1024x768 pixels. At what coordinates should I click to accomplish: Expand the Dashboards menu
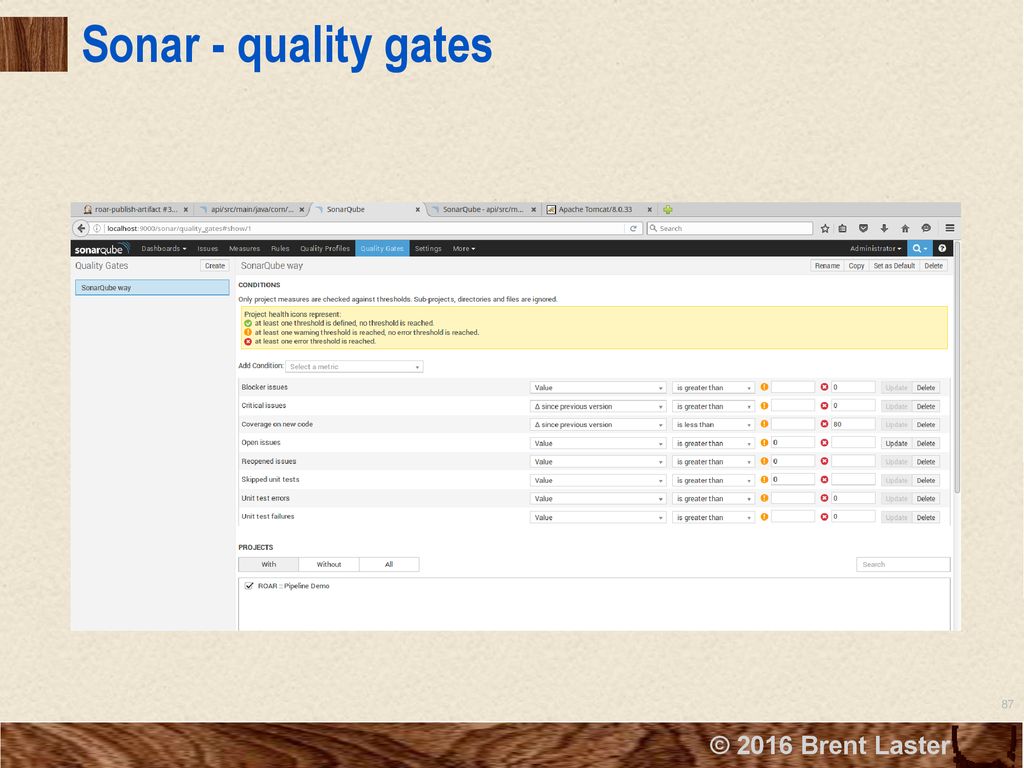click(x=164, y=248)
